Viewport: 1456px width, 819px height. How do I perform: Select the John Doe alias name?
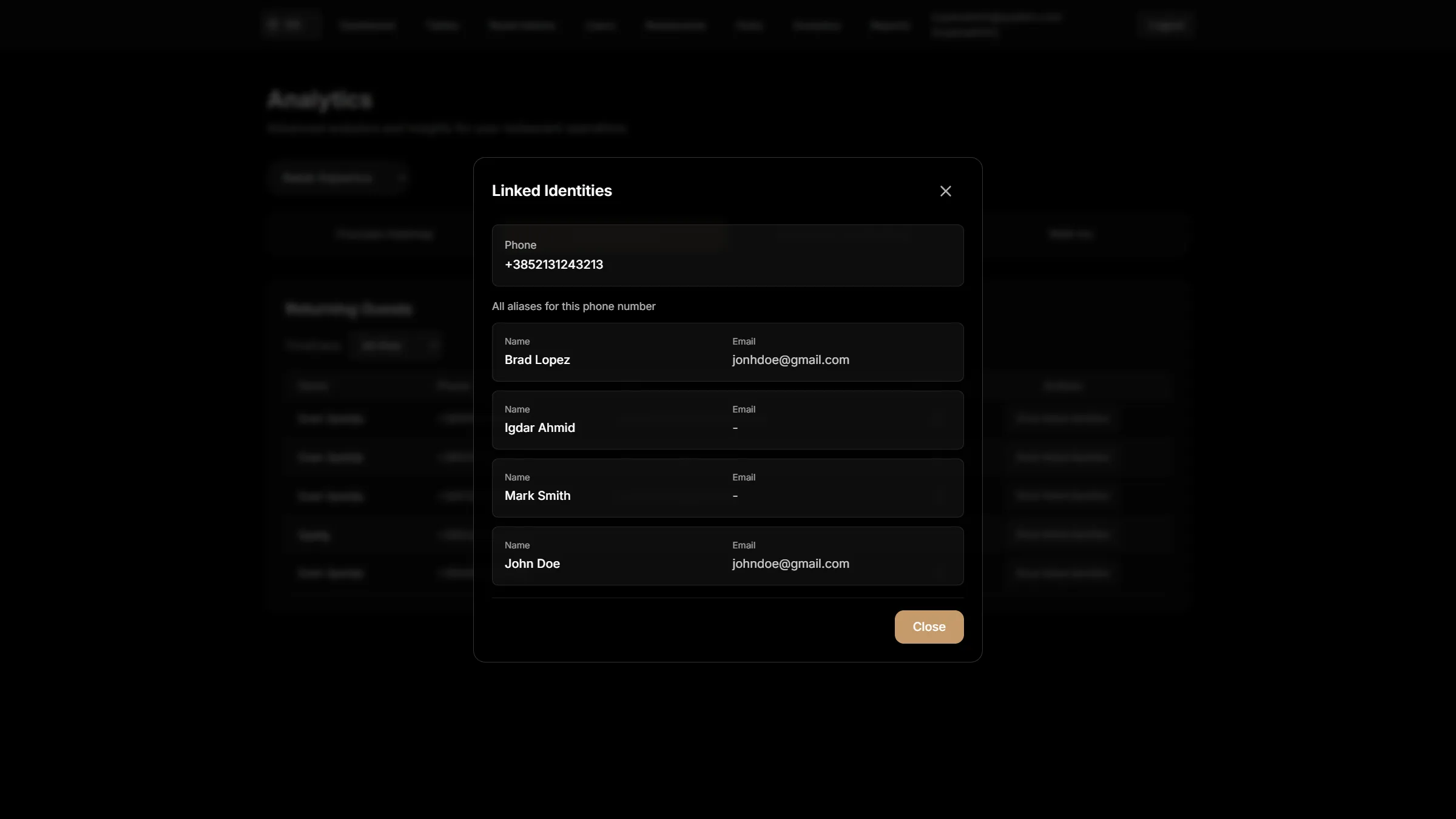click(531, 564)
